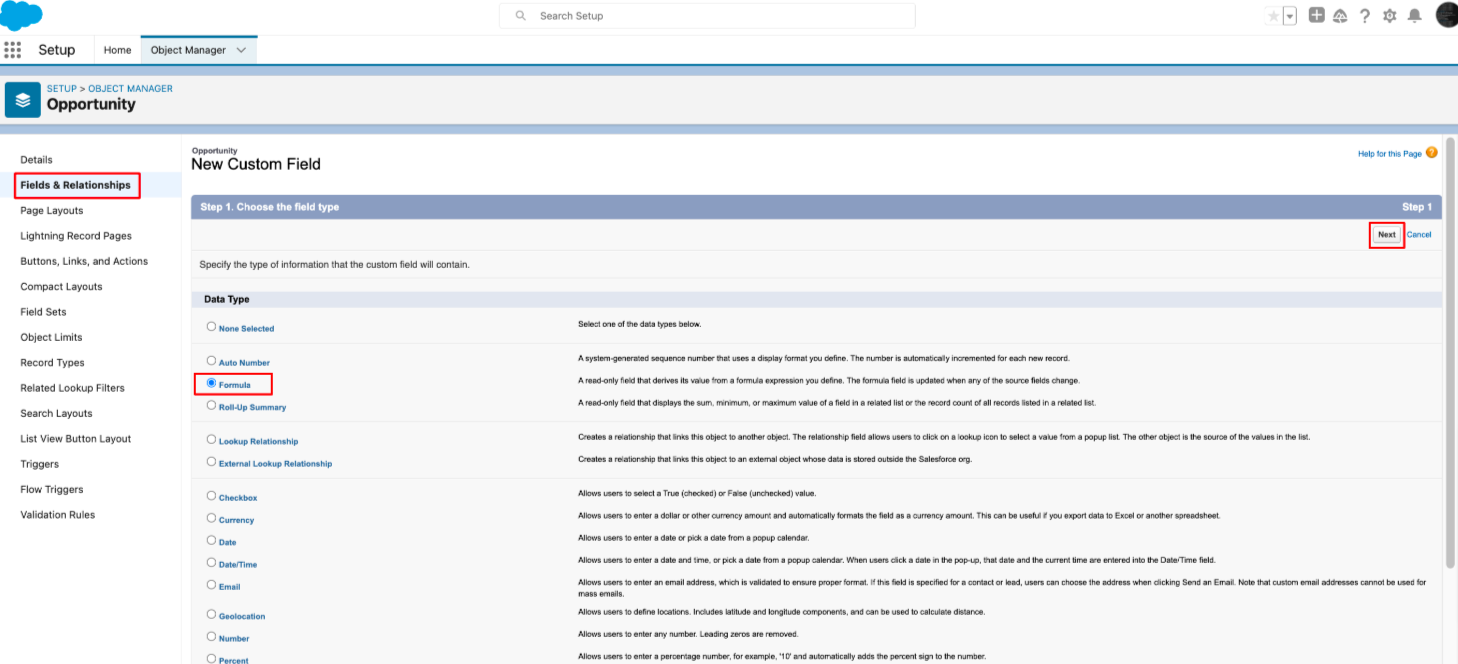Open Buttons, Links, and Actions

pos(84,261)
